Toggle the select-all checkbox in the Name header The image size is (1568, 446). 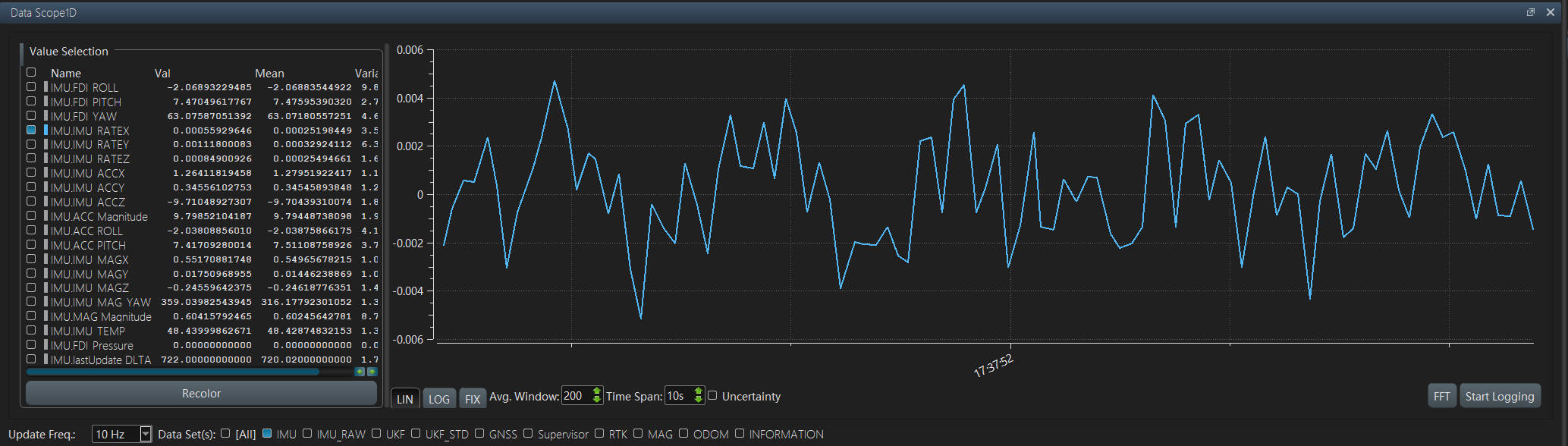click(31, 72)
